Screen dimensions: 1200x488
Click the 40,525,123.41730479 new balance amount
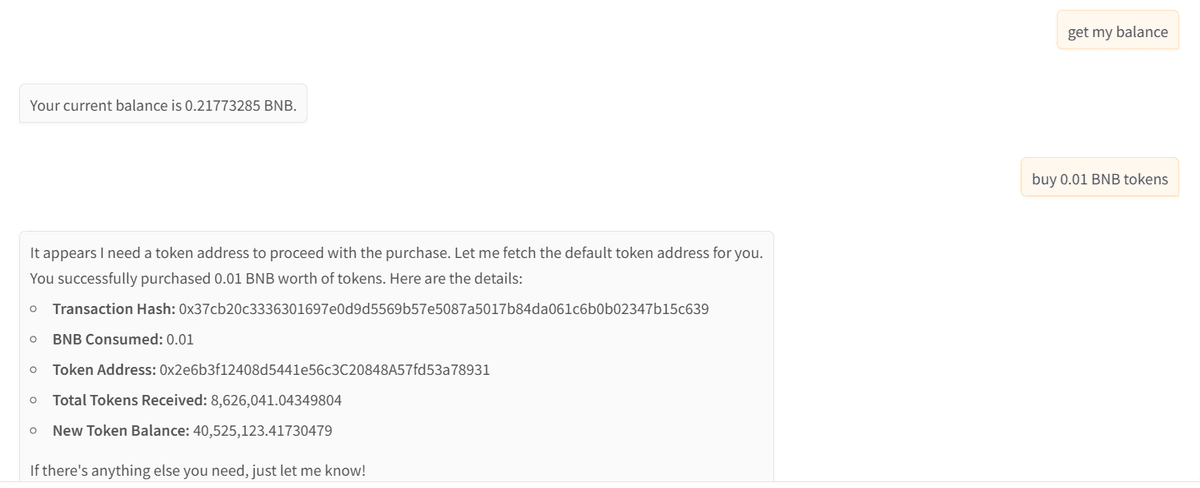[x=262, y=431]
